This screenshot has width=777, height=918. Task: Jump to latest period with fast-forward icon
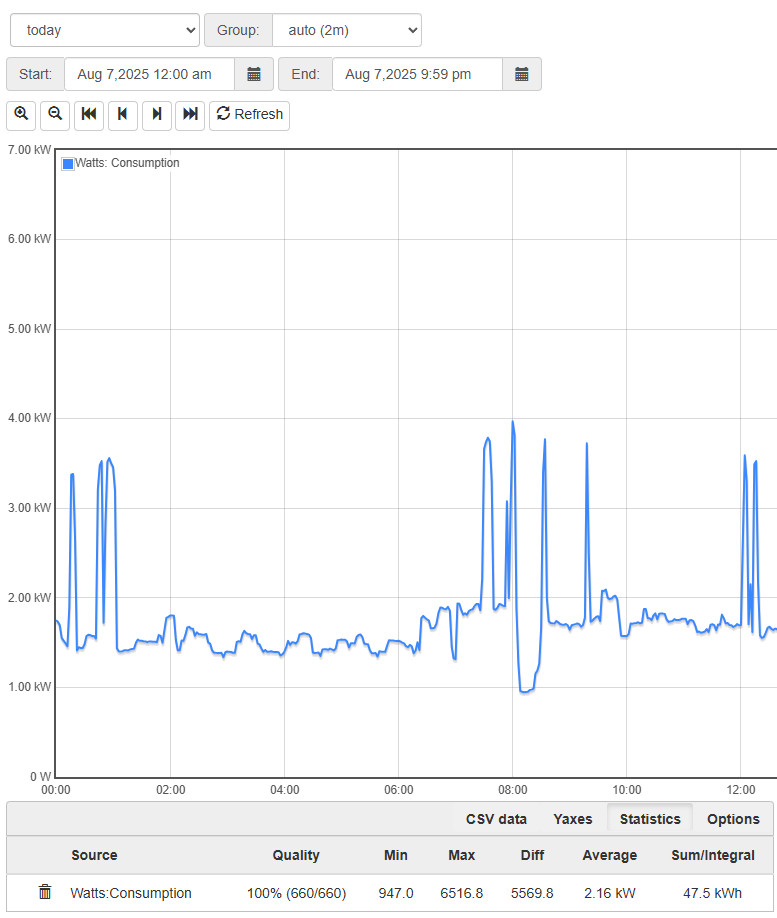(190, 114)
